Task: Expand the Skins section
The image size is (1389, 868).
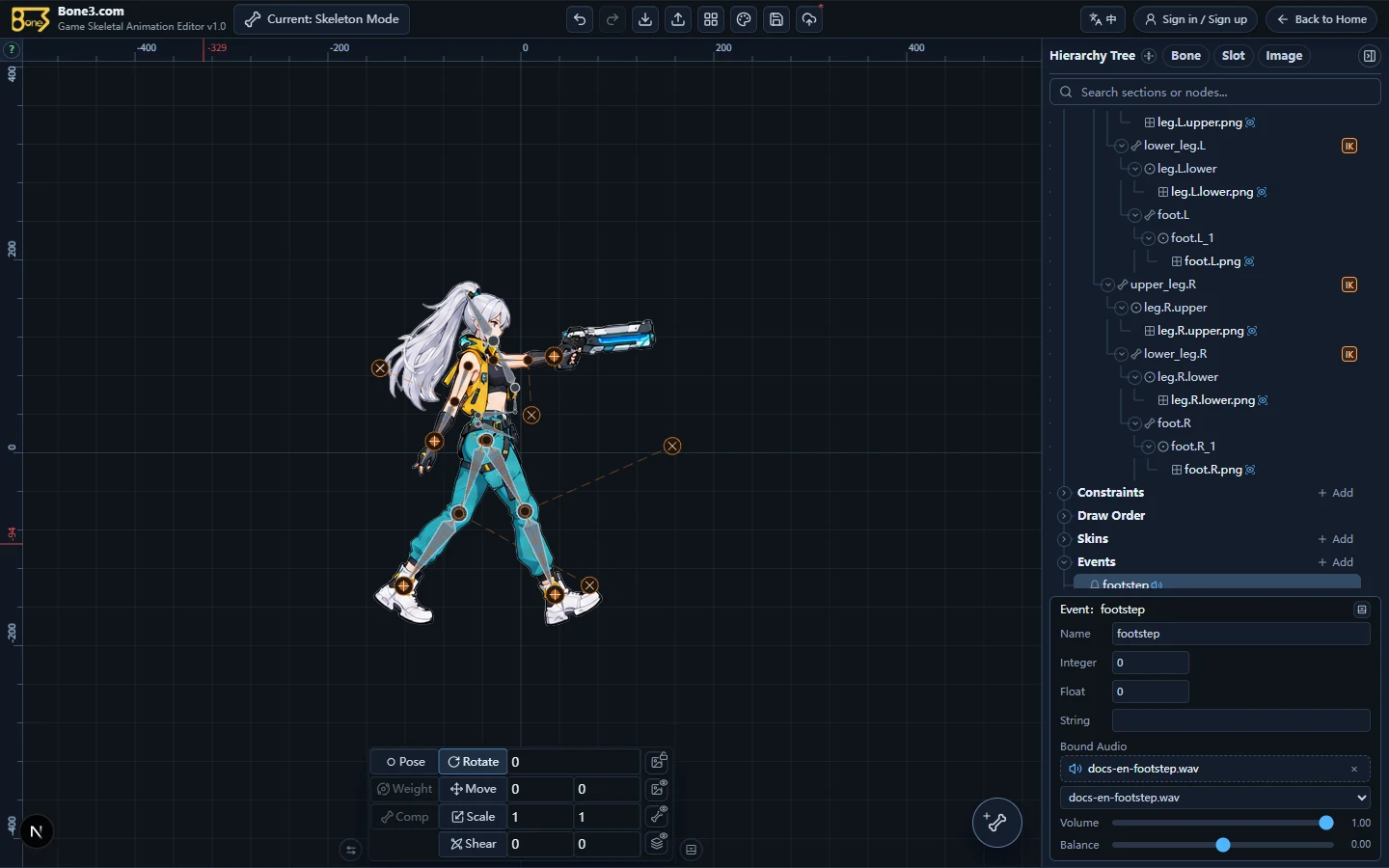Action: tap(1065, 539)
